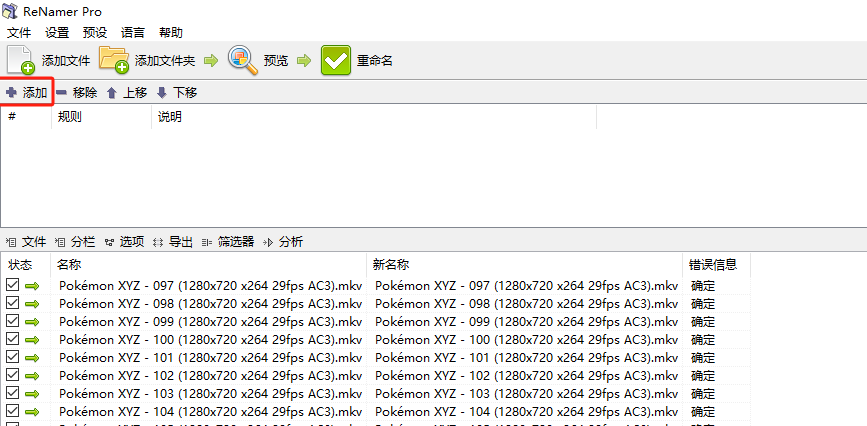The height and width of the screenshot is (426, 867).
Task: Click the 确定 status in row 103
Action: coord(703,393)
